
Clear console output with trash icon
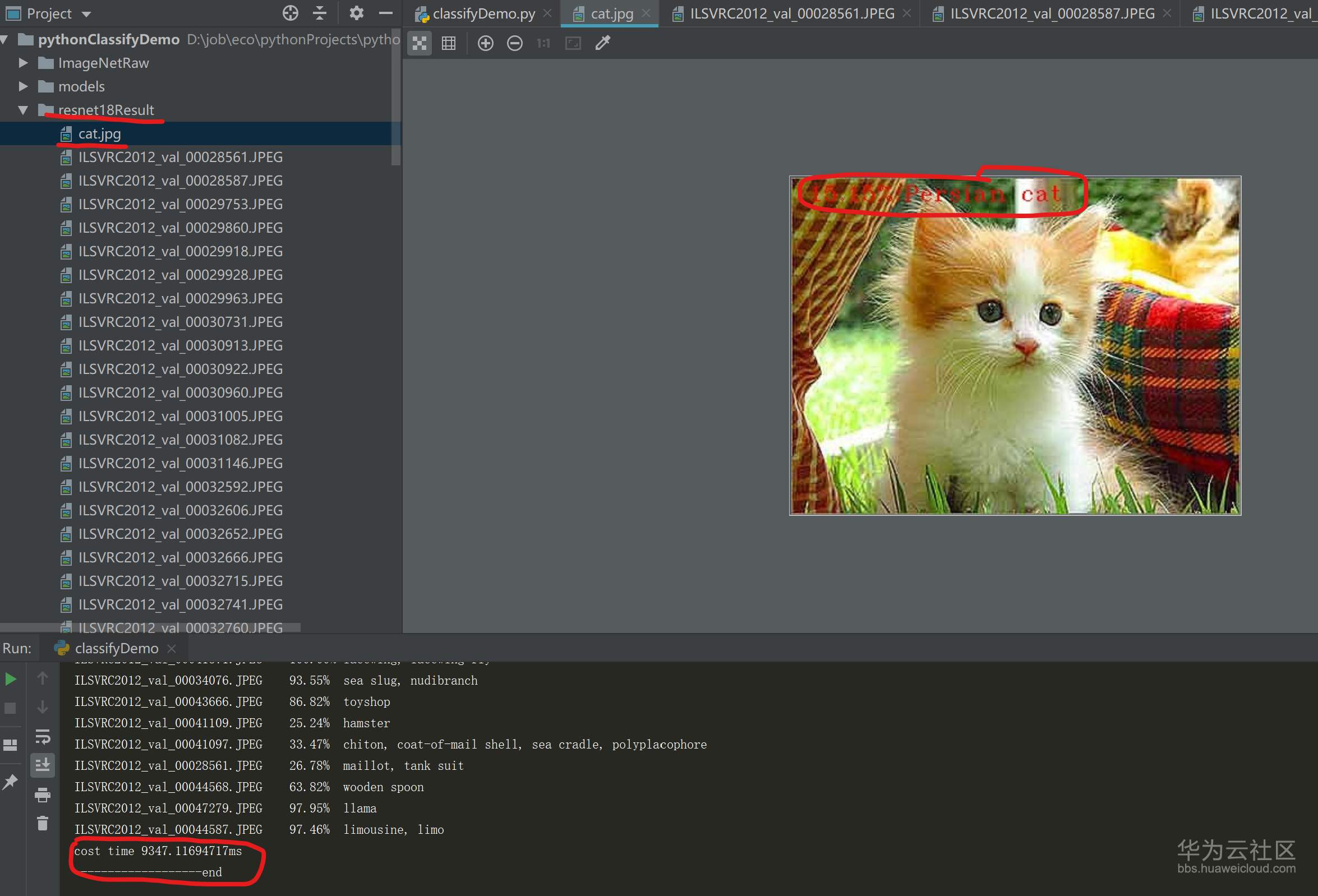tap(43, 824)
